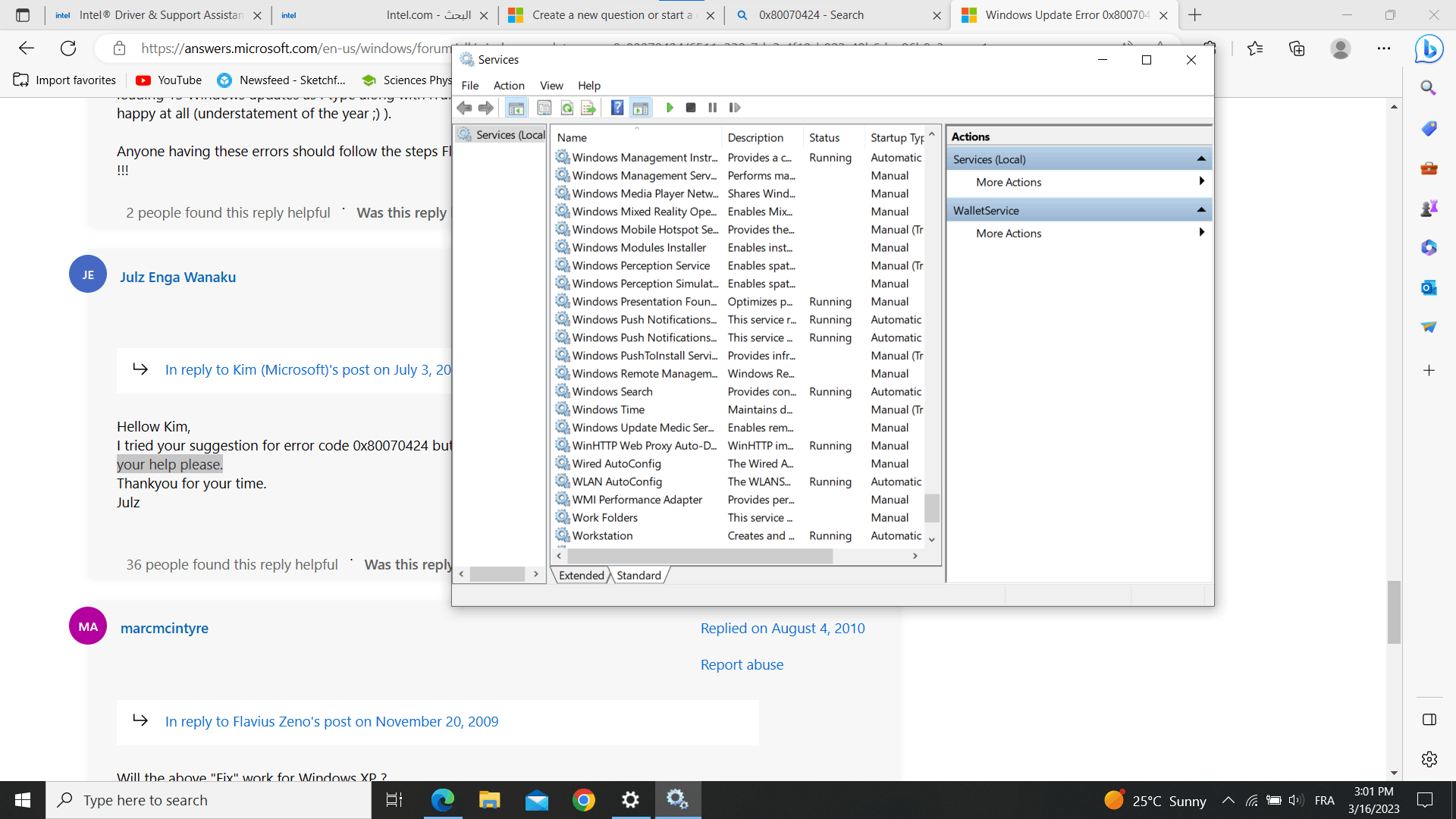Open File Explorer from the taskbar

tap(489, 800)
